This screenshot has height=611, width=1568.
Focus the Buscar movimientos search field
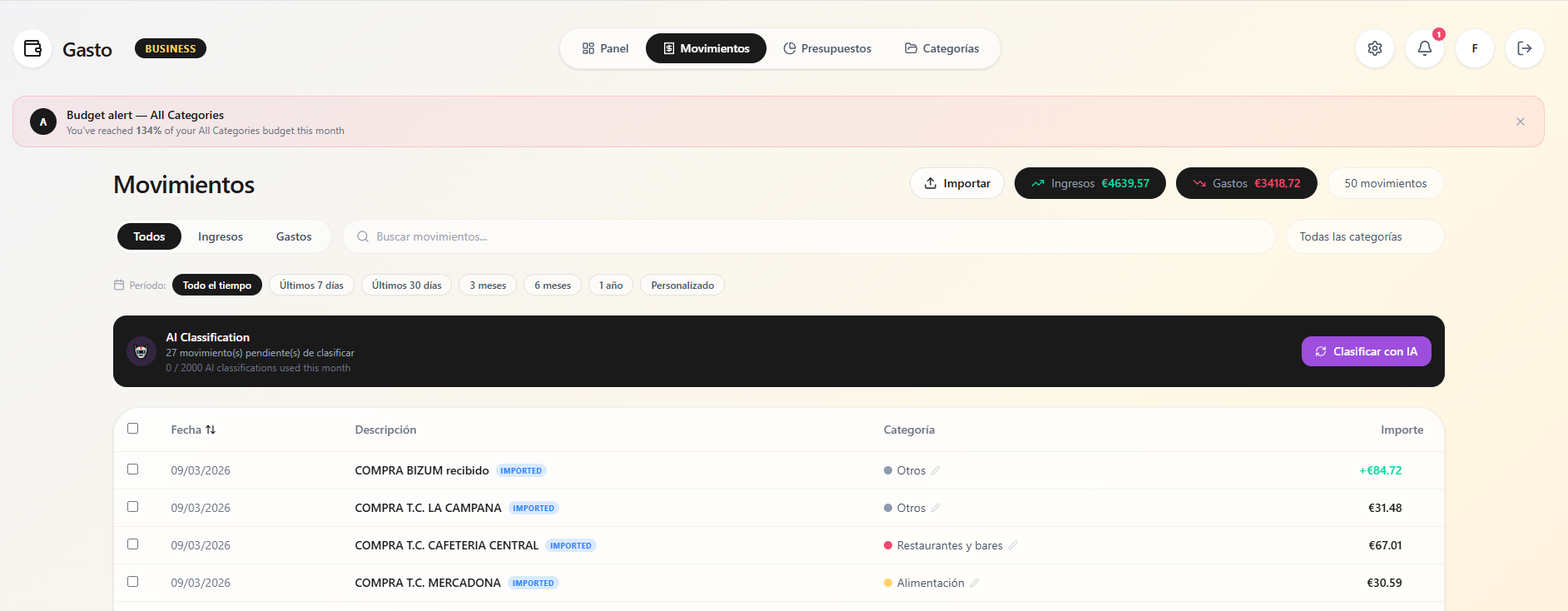(x=807, y=236)
